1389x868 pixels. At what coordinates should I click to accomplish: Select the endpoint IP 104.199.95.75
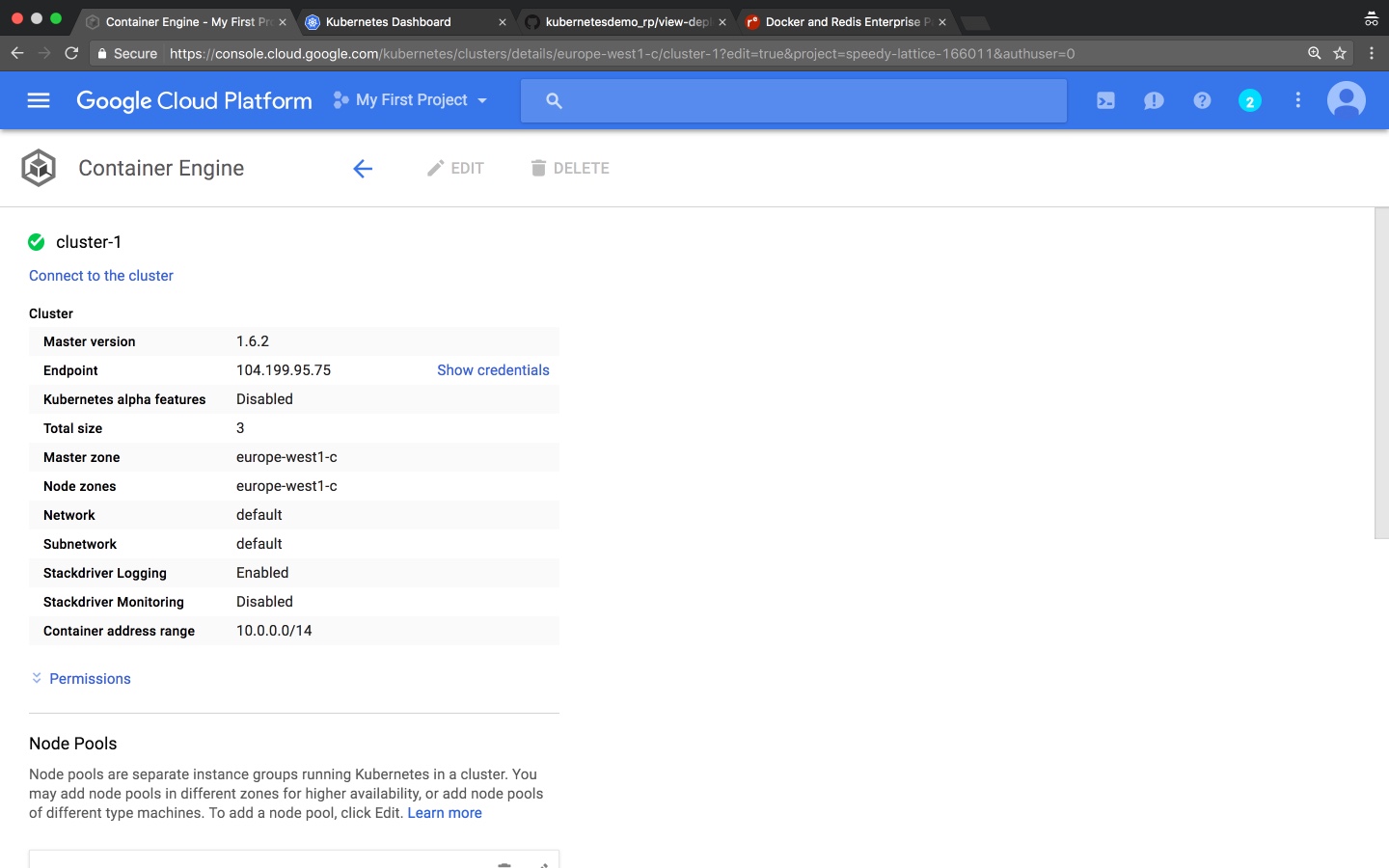(x=284, y=370)
